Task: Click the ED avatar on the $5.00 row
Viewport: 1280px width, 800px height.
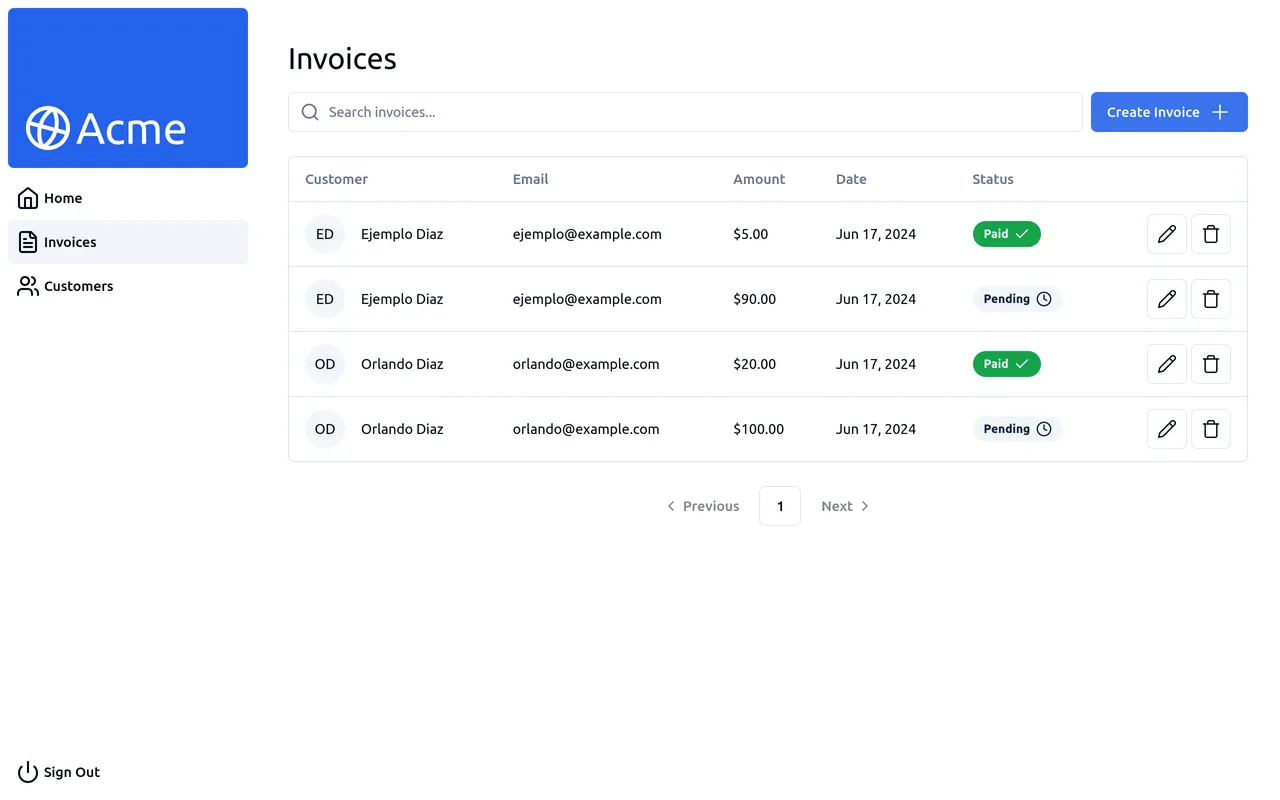Action: tap(325, 234)
